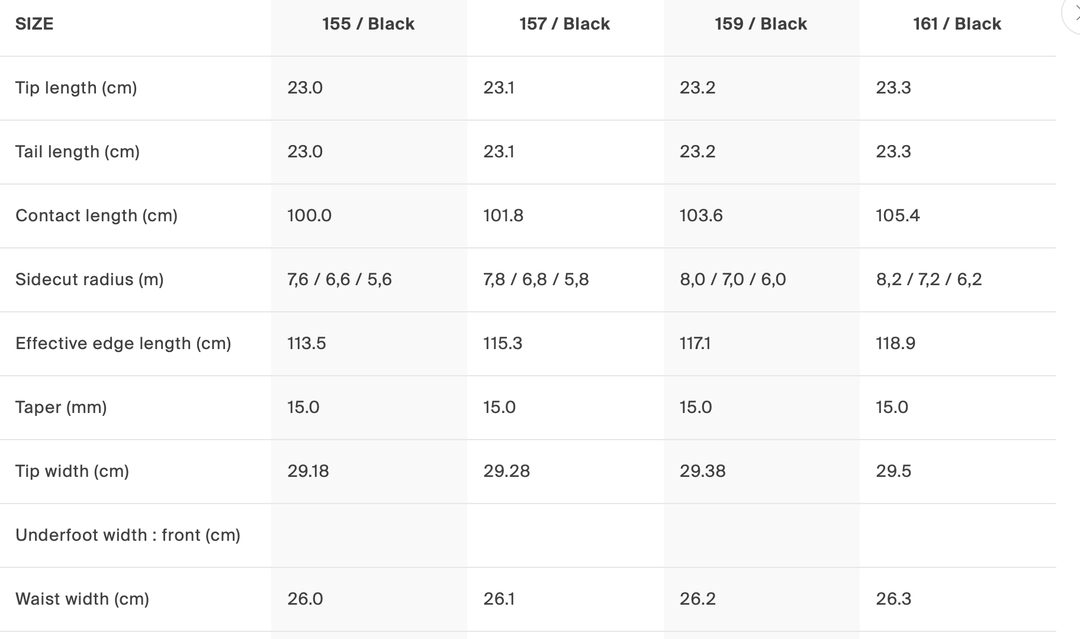Viewport: 1080px width, 639px height.
Task: Select the 8,2 / 7,2 / 6,2 sidecut value
Action: click(928, 280)
